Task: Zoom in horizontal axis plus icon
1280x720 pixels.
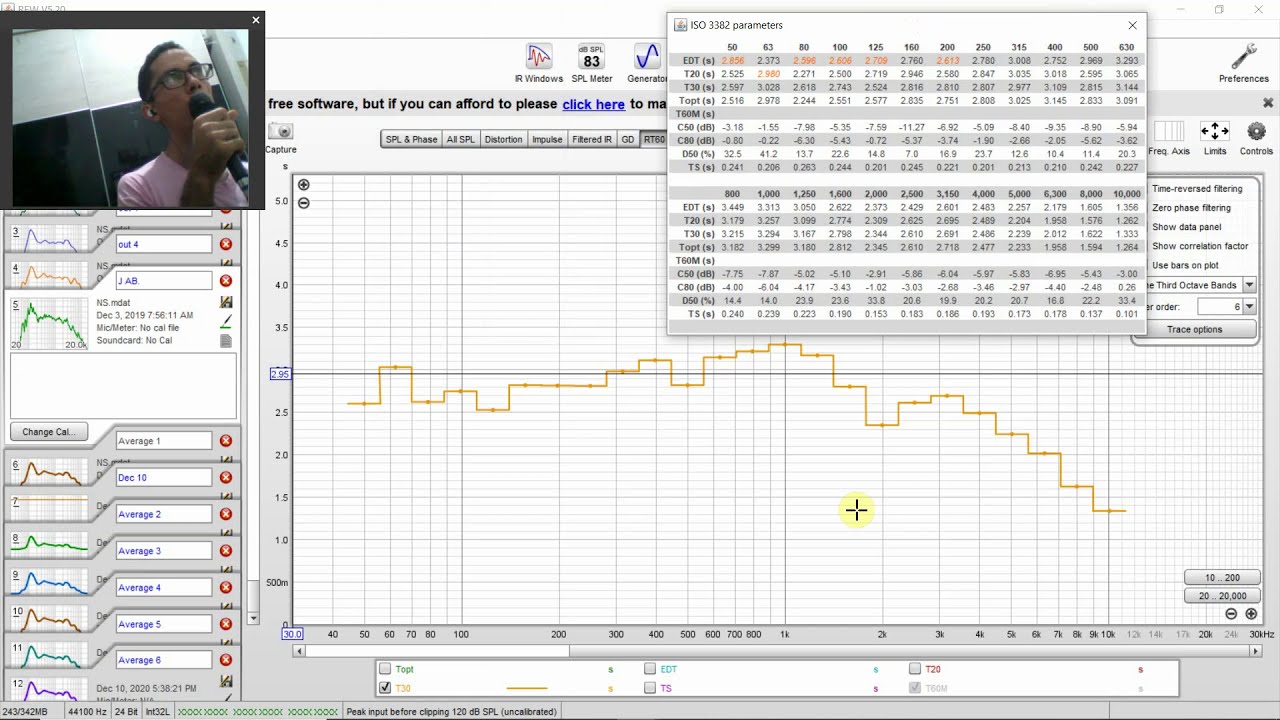Action: point(1250,614)
